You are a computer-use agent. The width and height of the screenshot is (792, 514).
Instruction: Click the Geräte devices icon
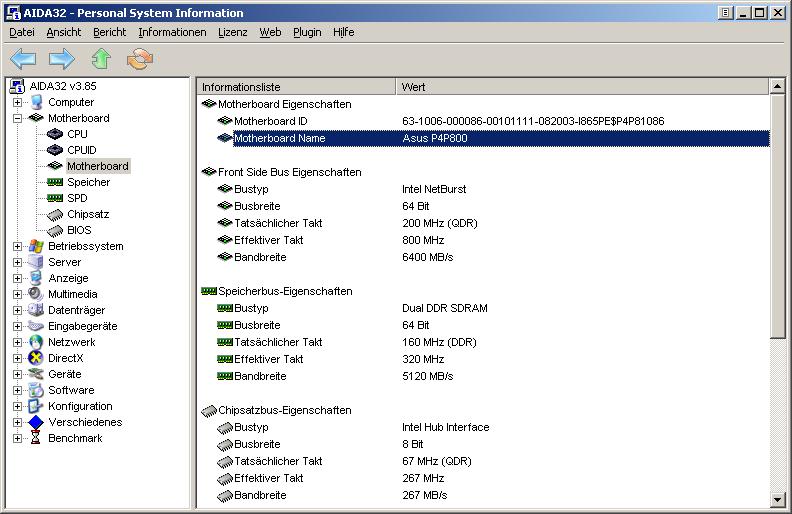tap(36, 374)
